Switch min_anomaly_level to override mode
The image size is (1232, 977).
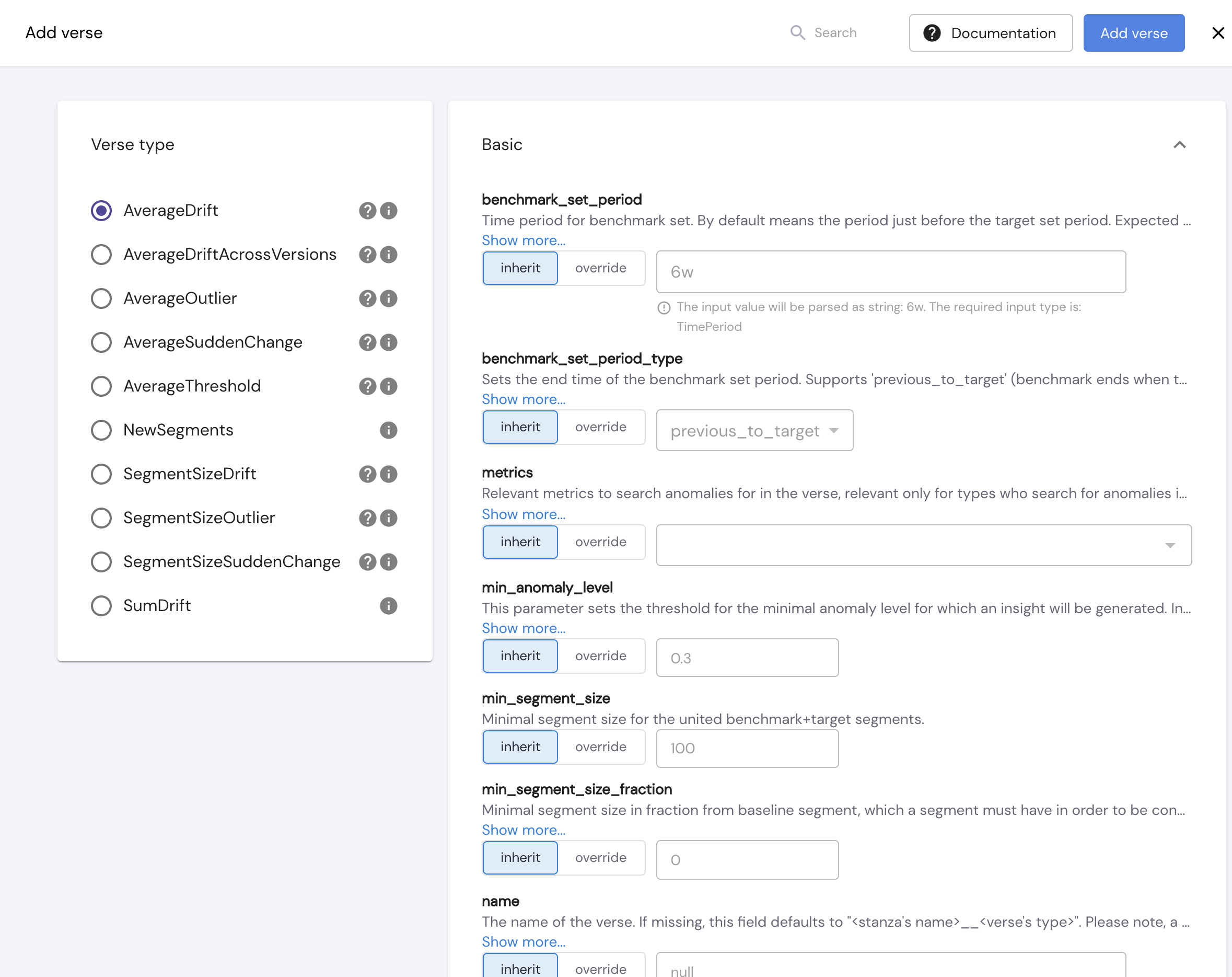(x=600, y=656)
